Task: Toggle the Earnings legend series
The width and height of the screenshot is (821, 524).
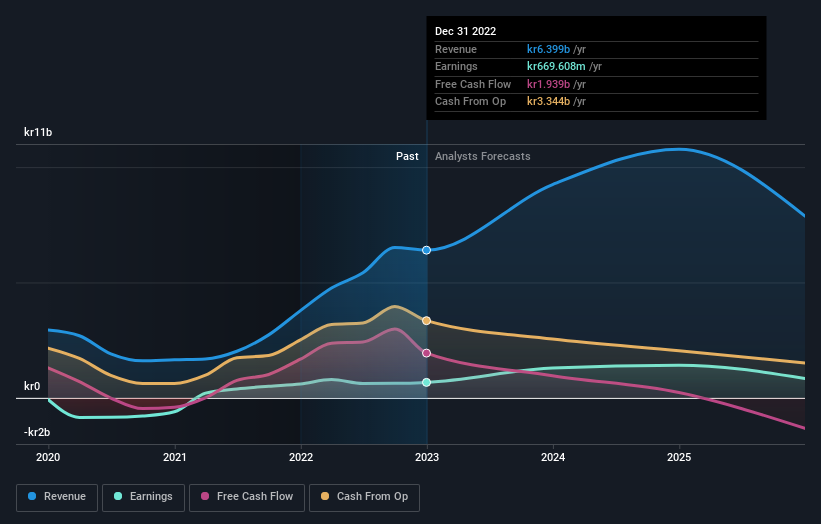Action: coord(143,497)
